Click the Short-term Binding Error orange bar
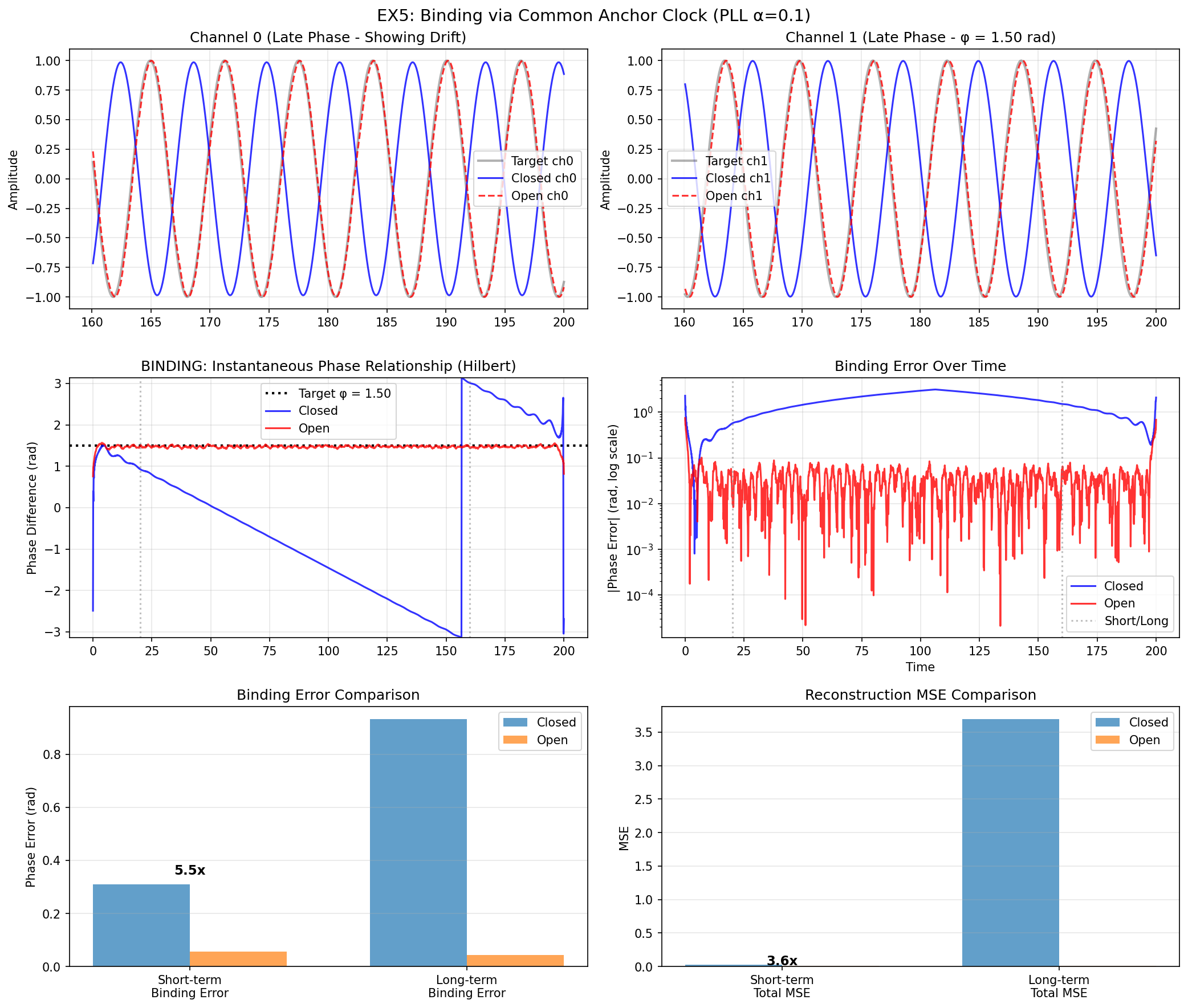The width and height of the screenshot is (1188, 1008). pos(238,959)
